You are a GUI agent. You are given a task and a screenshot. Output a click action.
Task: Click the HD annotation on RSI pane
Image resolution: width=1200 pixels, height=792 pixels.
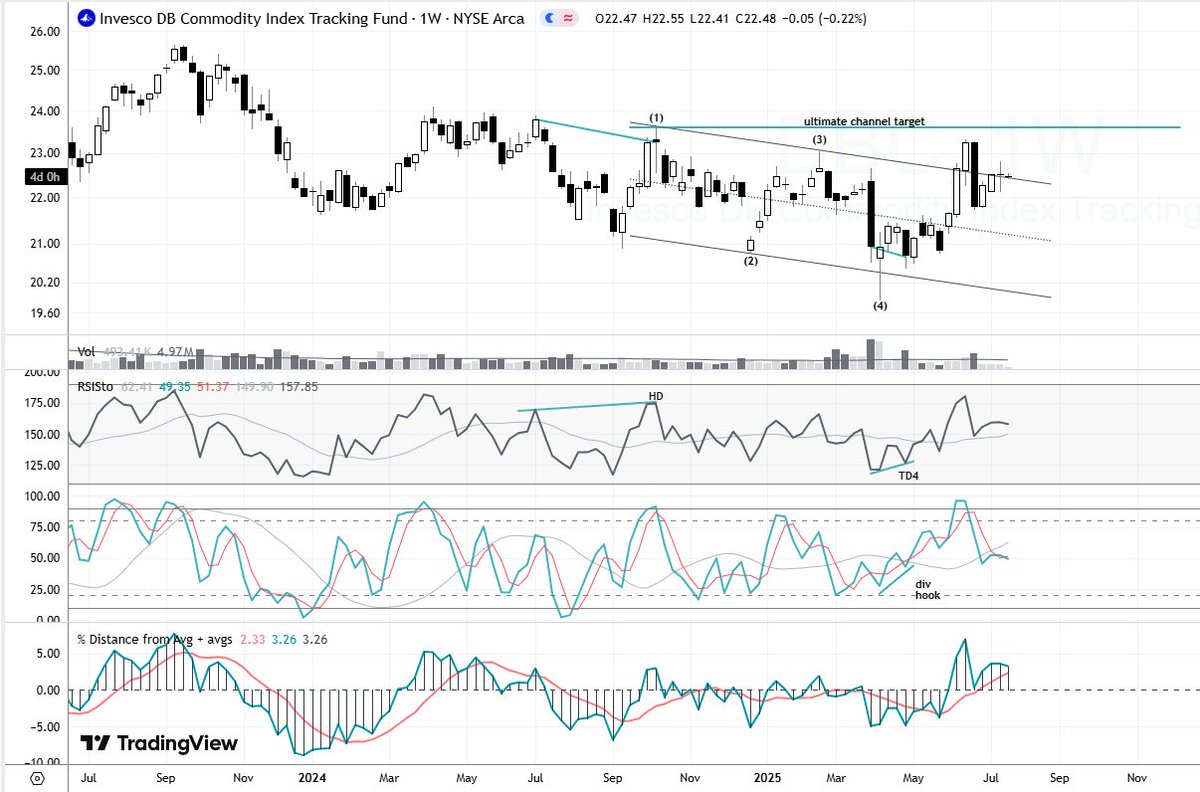[656, 396]
